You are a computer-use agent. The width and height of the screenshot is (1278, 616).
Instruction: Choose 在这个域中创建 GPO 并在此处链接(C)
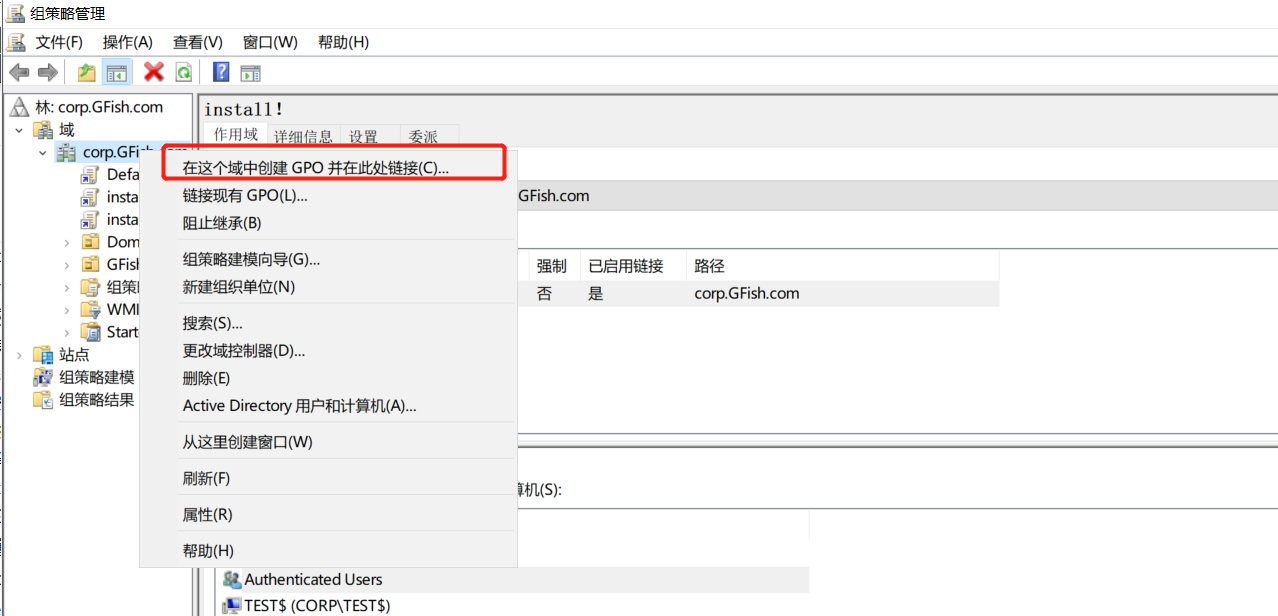(x=316, y=168)
